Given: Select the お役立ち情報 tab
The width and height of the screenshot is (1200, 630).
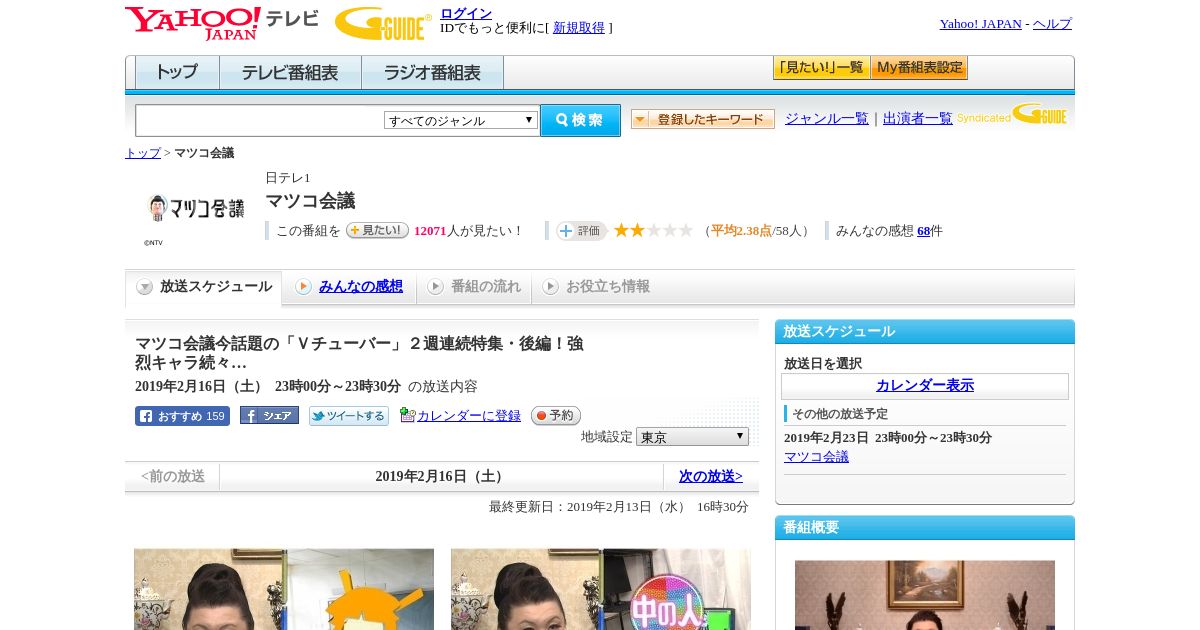Looking at the screenshot, I should [597, 287].
